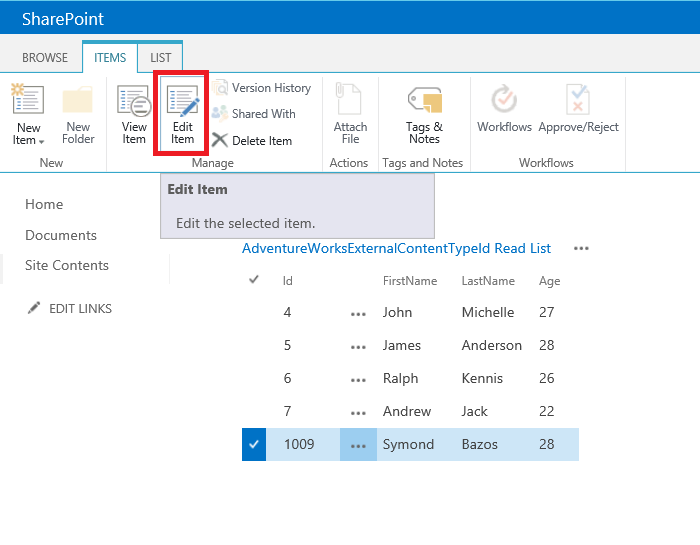The height and width of the screenshot is (545, 700).
Task: Click the Approve/Reject icon
Action: (578, 99)
